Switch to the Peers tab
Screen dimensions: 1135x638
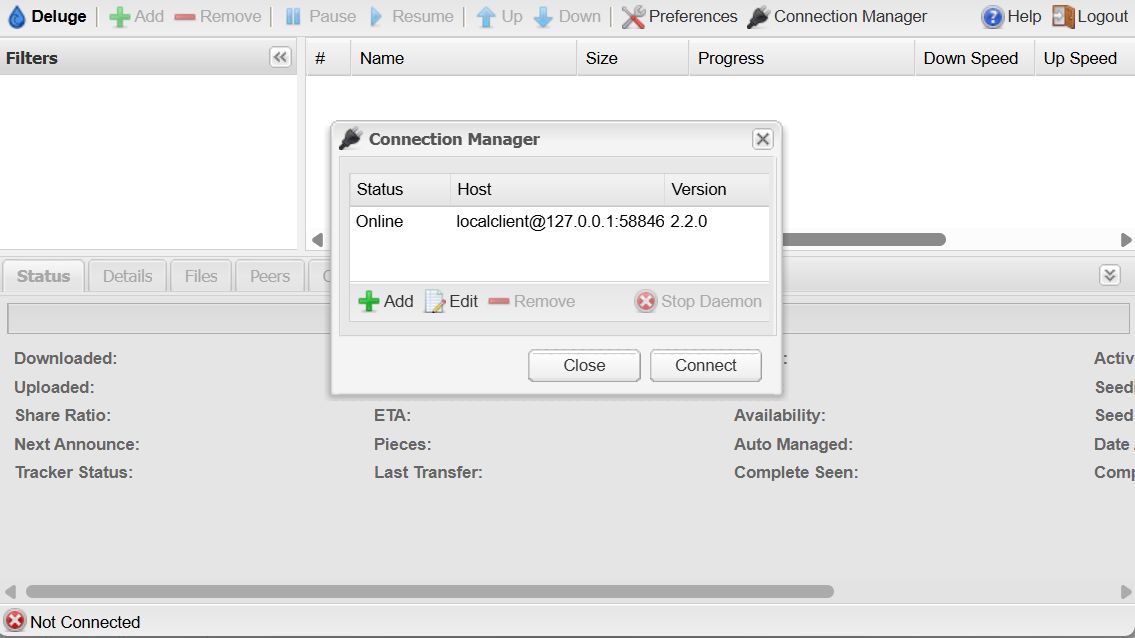tap(269, 276)
